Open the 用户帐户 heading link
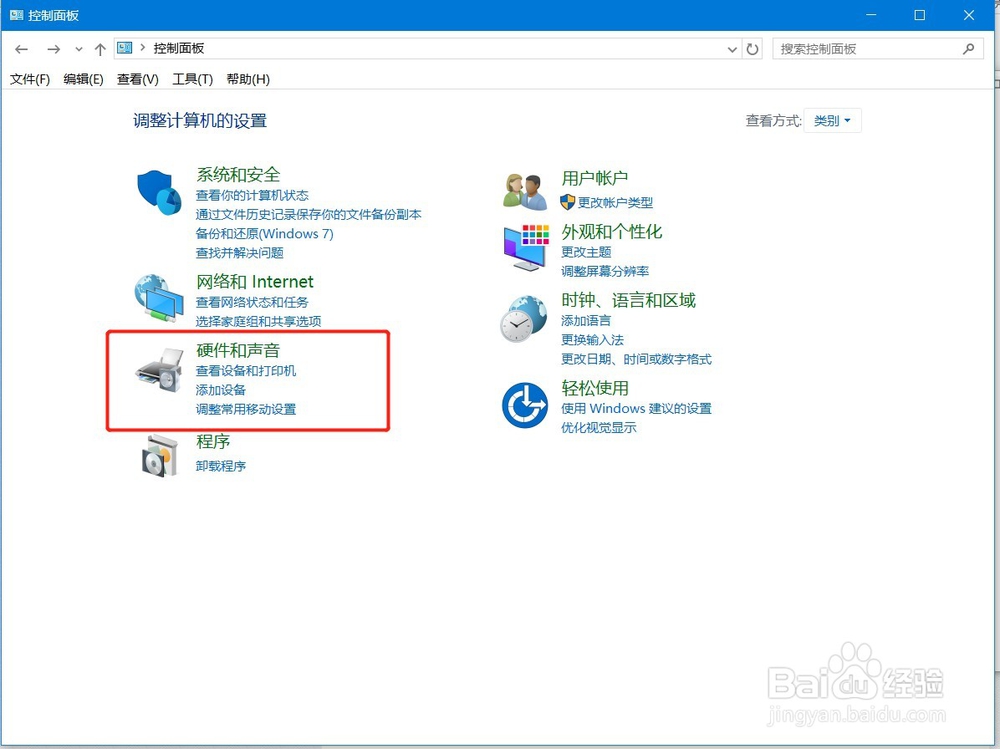1000x749 pixels. pos(595,178)
